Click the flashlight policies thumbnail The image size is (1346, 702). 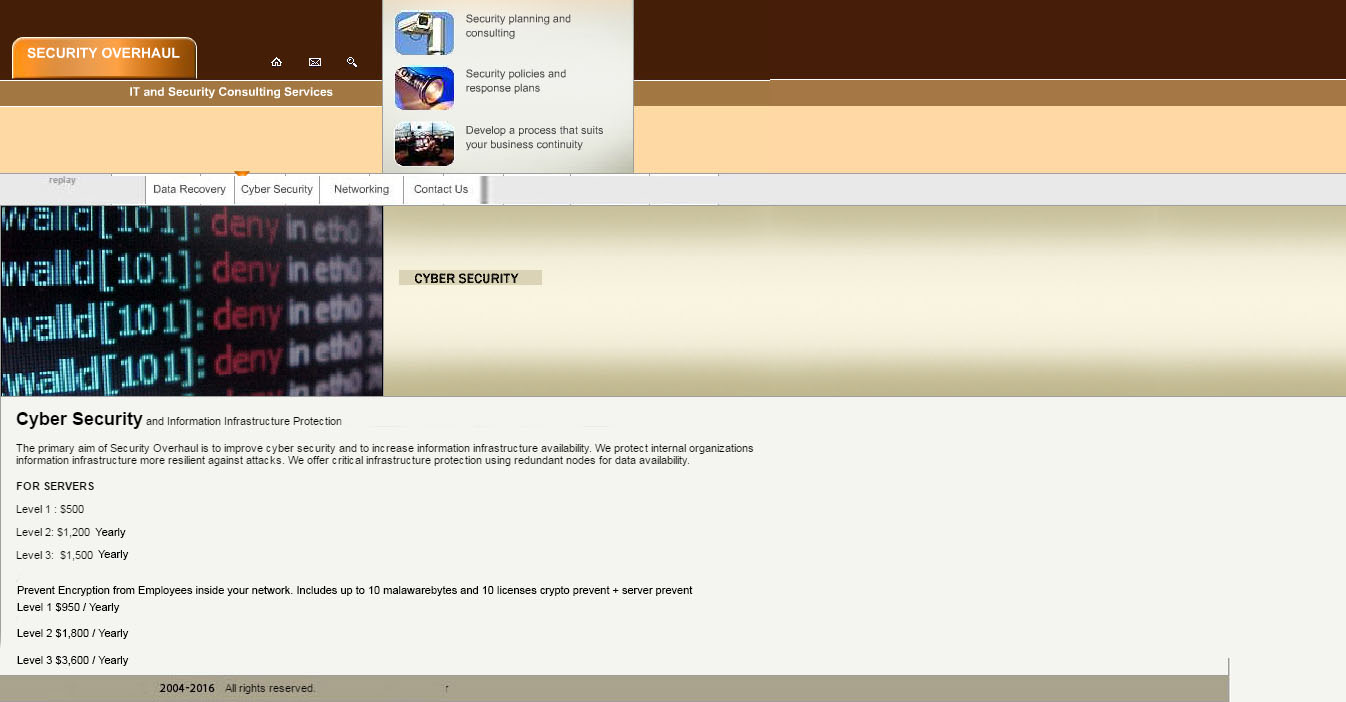424,88
